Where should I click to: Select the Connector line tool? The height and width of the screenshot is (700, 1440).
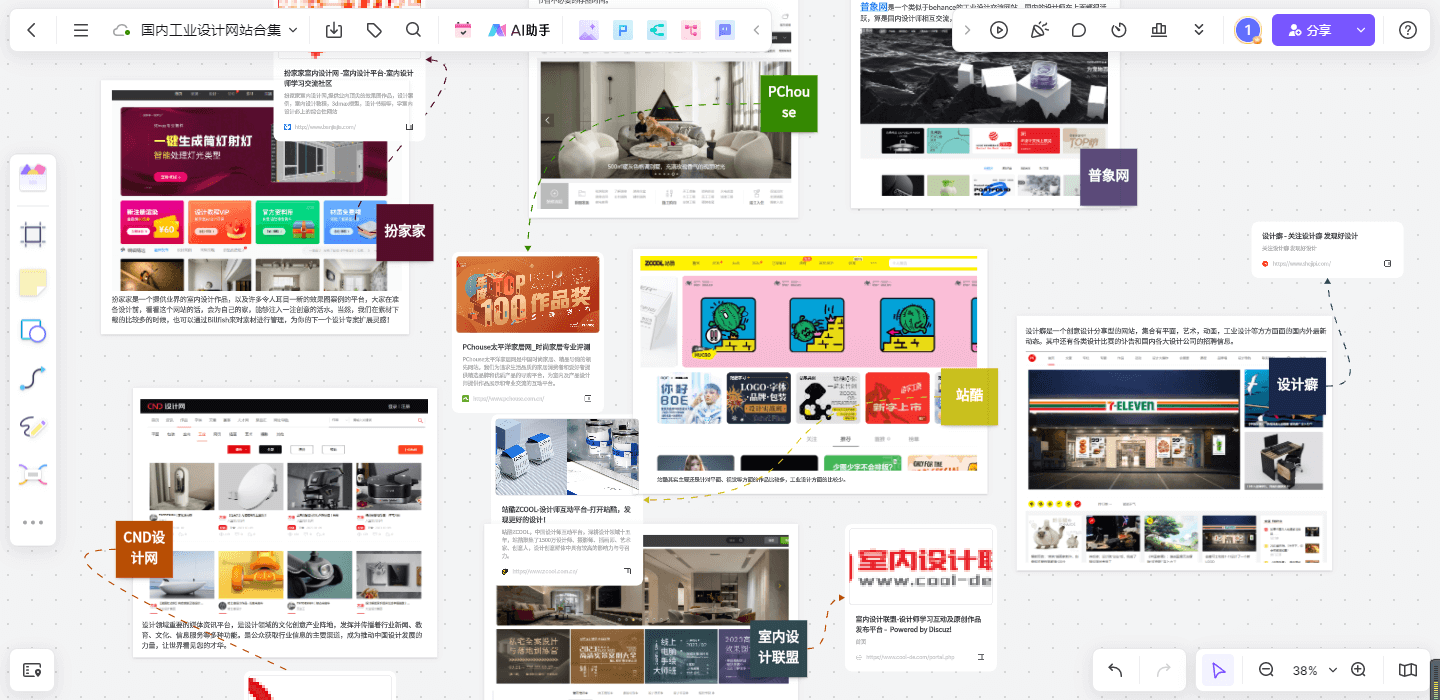point(33,379)
